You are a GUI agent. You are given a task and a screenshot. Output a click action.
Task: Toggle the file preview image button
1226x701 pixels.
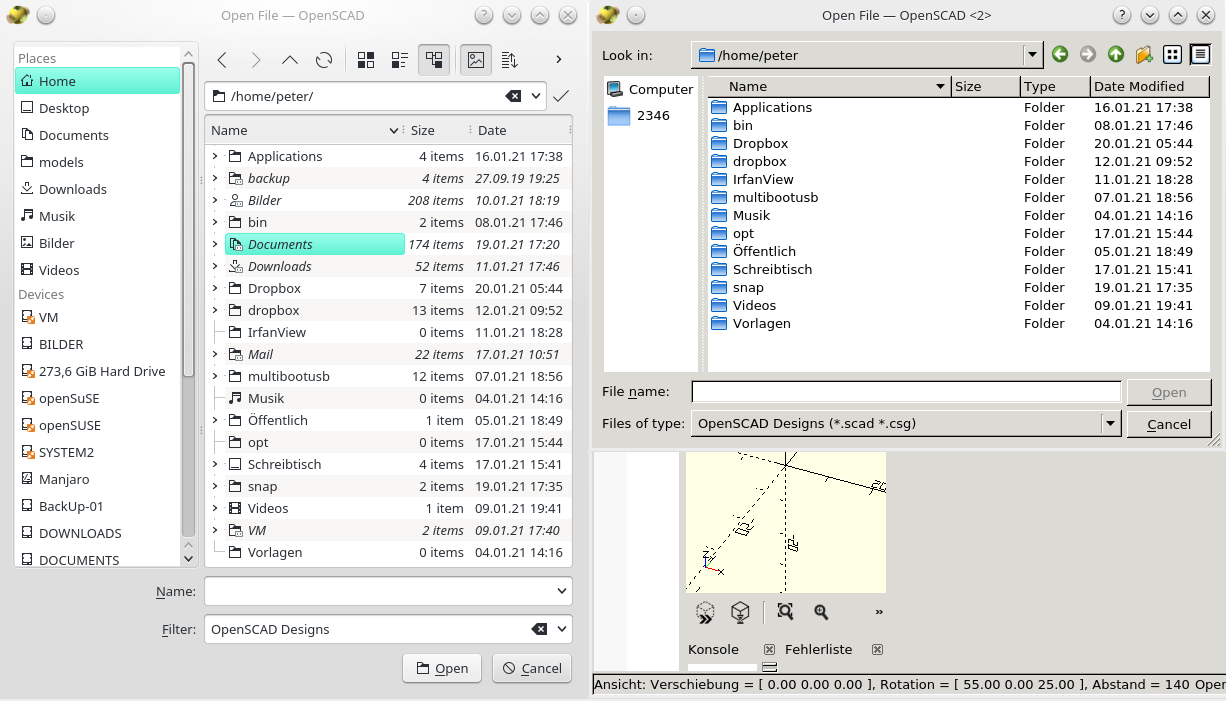coord(476,60)
